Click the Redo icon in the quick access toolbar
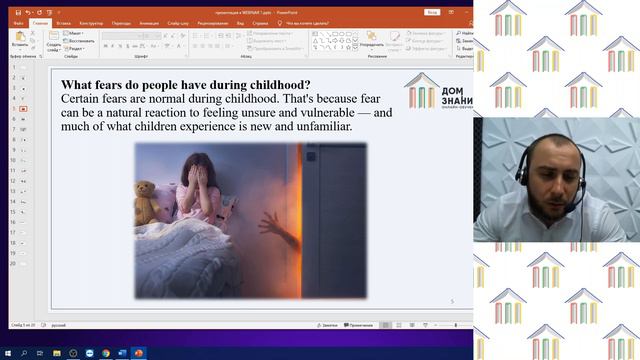This screenshot has height=360, width=640. click(39, 13)
